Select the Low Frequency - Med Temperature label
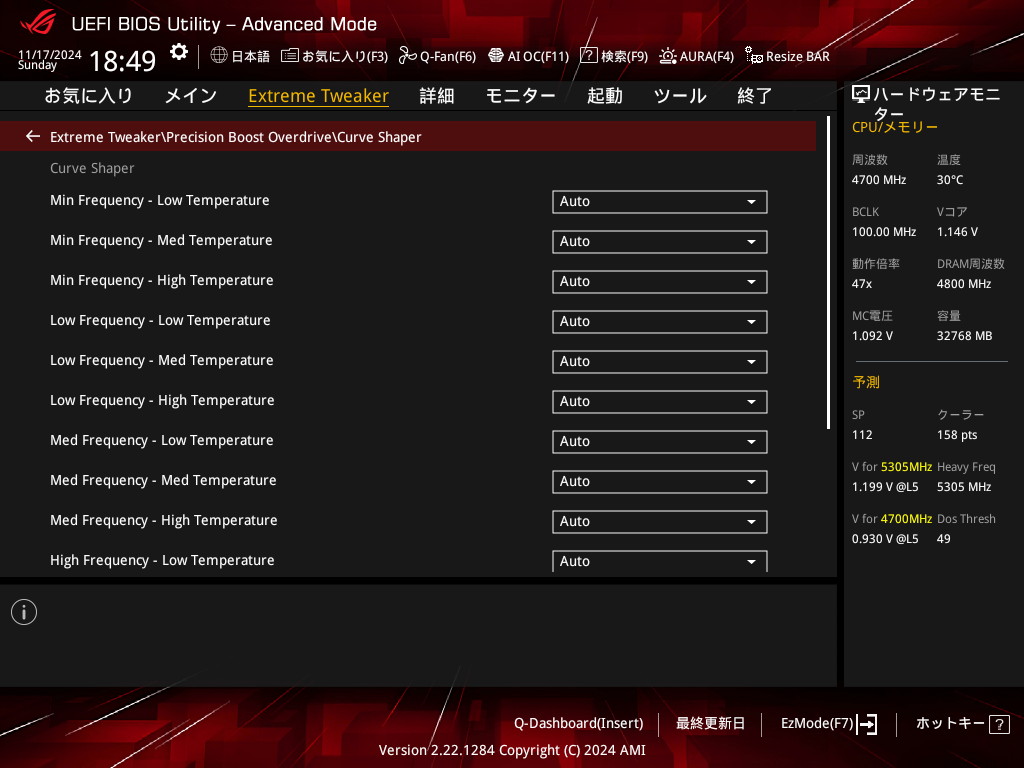 tap(161, 360)
